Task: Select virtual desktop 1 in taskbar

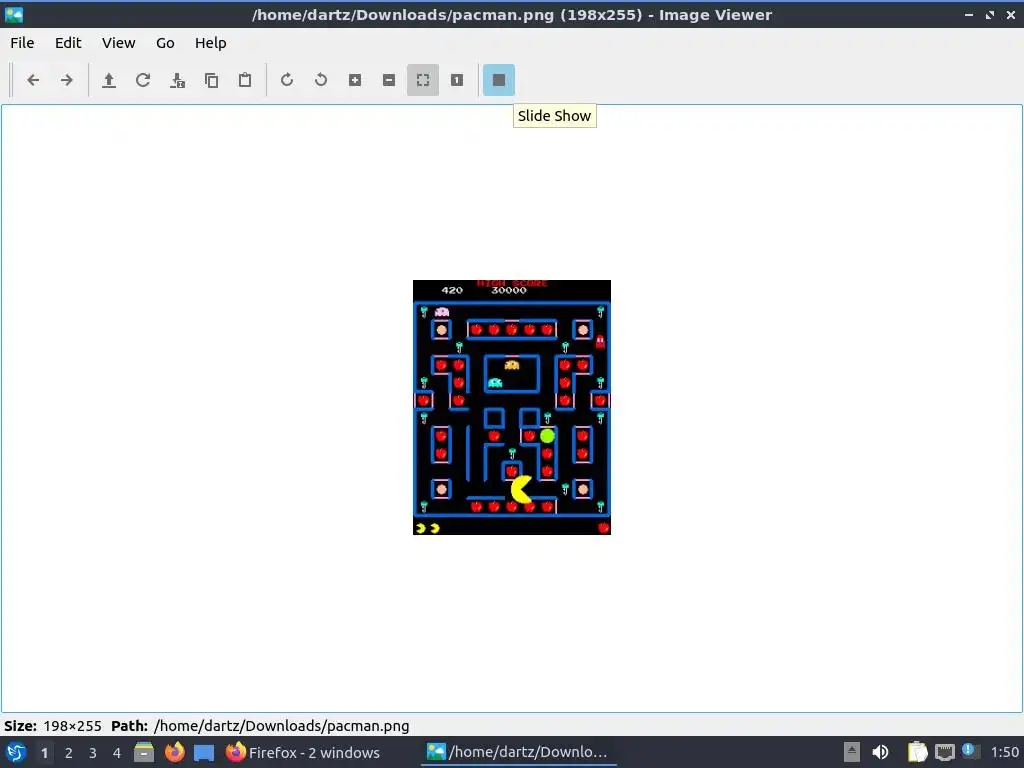Action: click(44, 753)
